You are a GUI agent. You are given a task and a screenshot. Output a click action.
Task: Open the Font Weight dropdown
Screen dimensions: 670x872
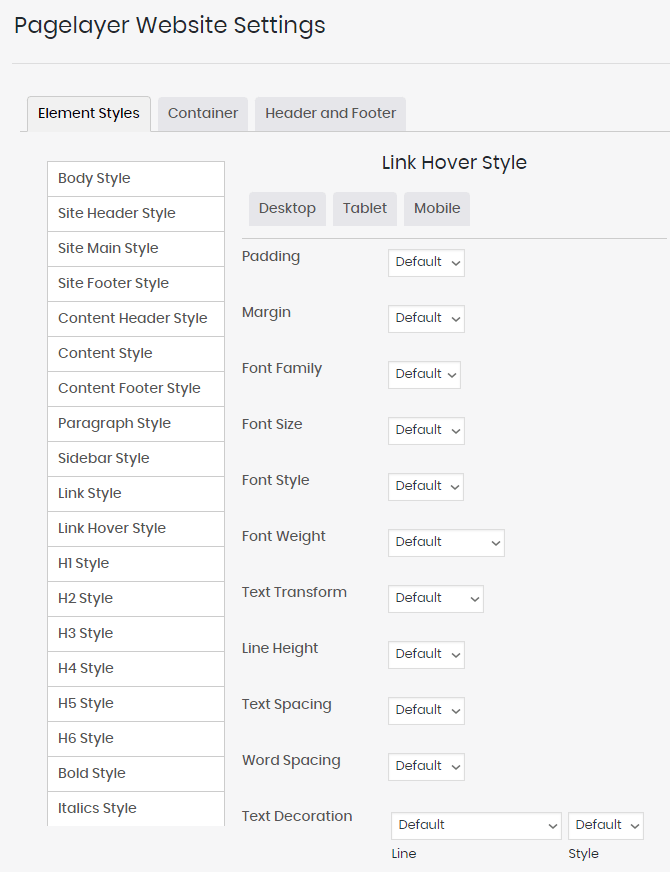click(x=446, y=542)
